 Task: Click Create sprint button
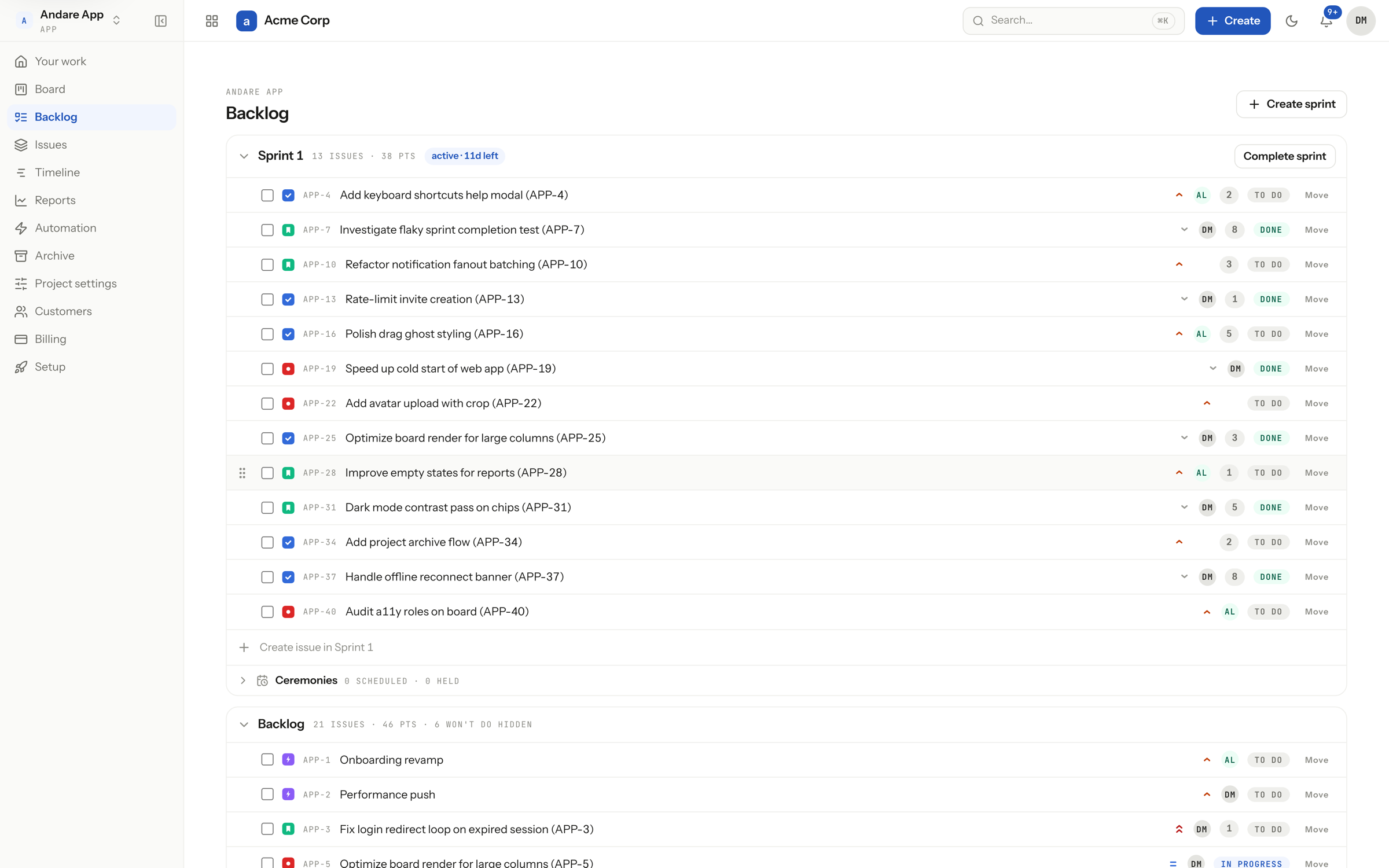point(1291,104)
